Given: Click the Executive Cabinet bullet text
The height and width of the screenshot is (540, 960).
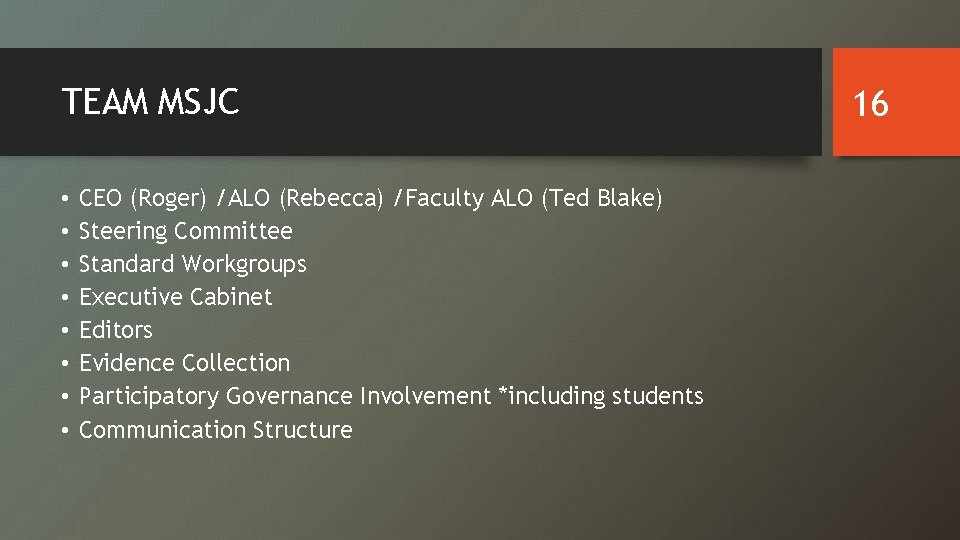Looking at the screenshot, I should pyautogui.click(x=175, y=297).
